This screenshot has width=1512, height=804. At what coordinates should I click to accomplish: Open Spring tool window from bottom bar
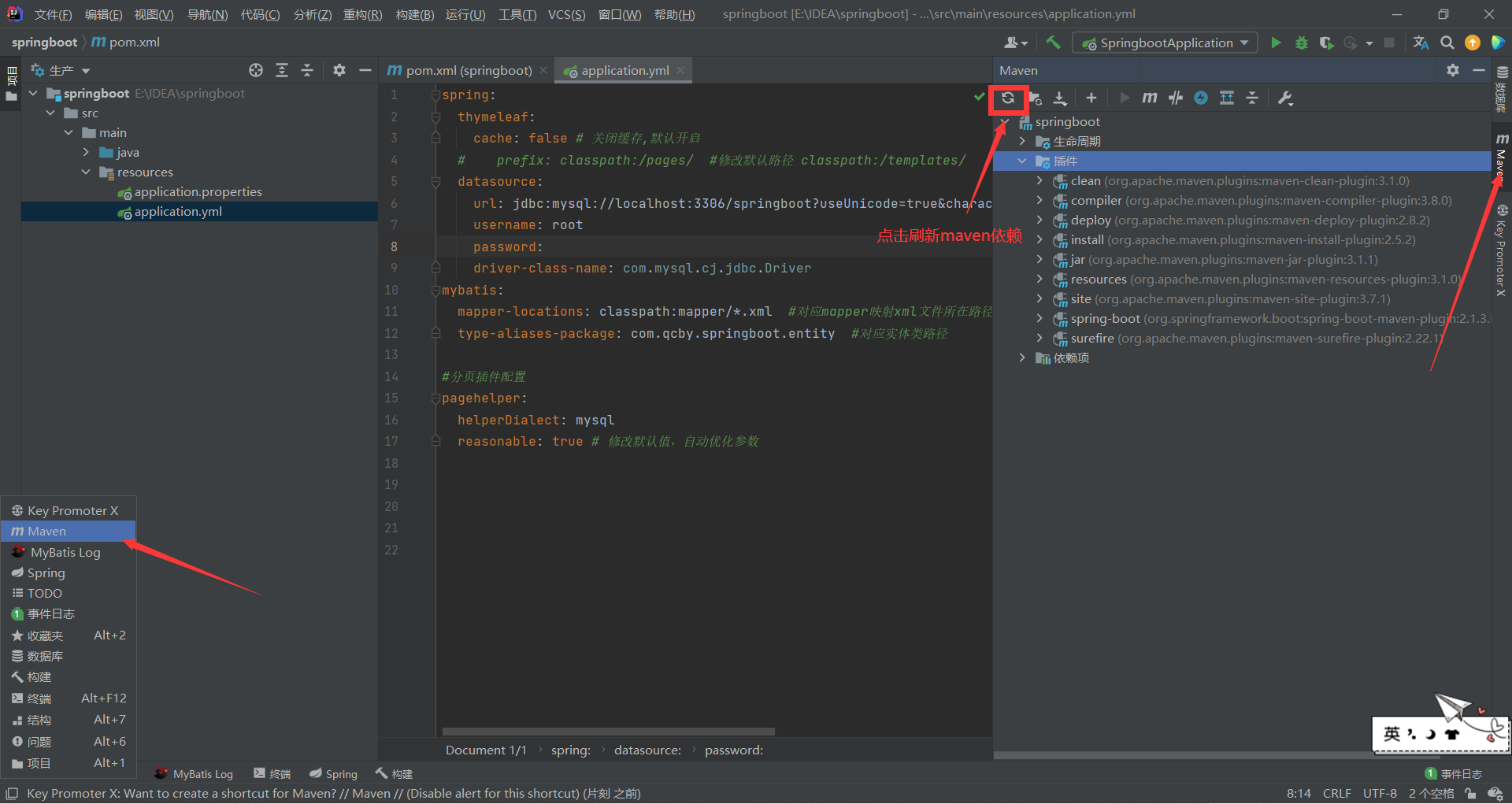click(x=333, y=774)
